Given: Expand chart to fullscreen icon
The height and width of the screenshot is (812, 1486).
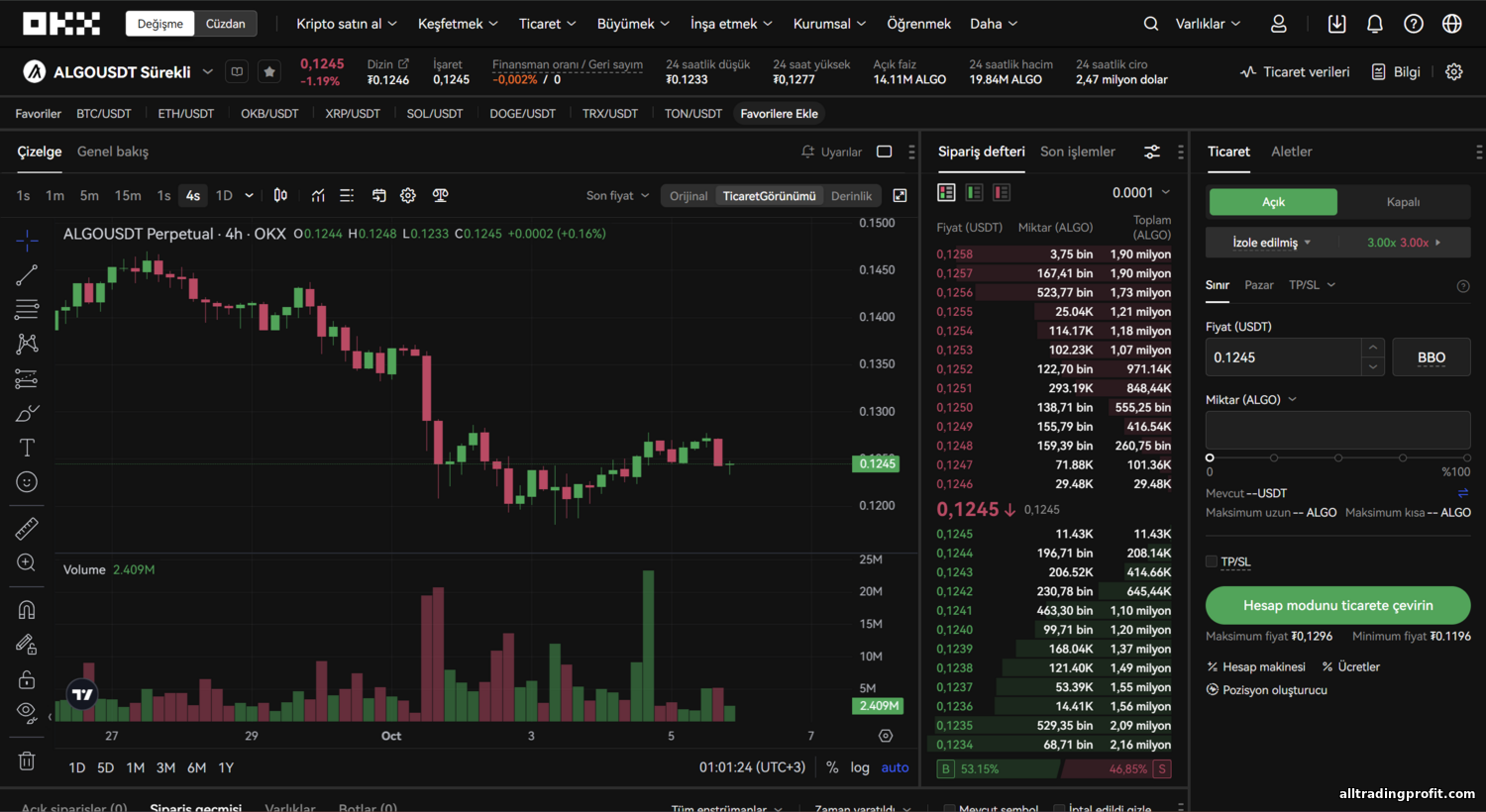Looking at the screenshot, I should pos(900,196).
